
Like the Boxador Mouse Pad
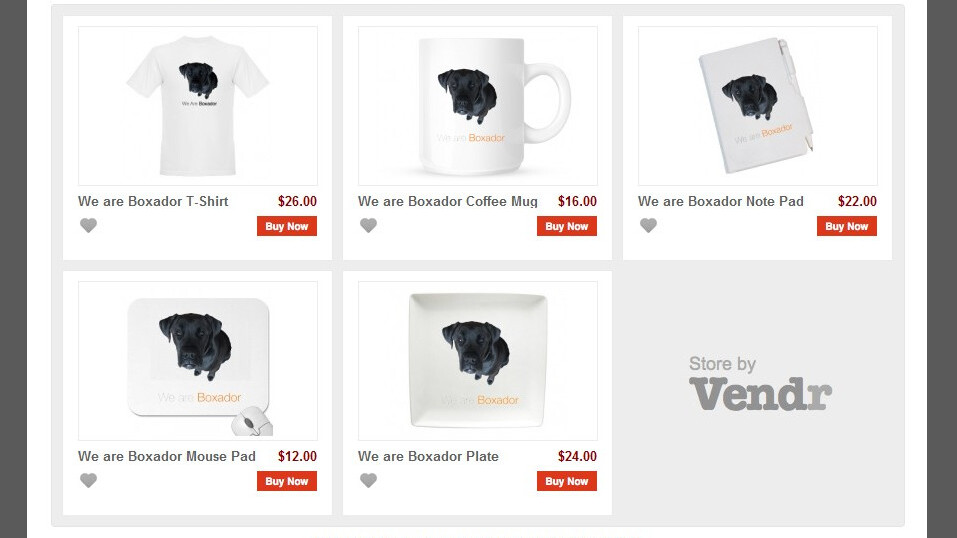pyautogui.click(x=89, y=481)
